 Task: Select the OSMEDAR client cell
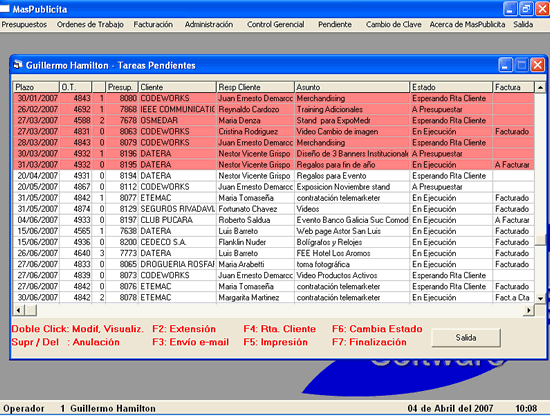pos(177,120)
